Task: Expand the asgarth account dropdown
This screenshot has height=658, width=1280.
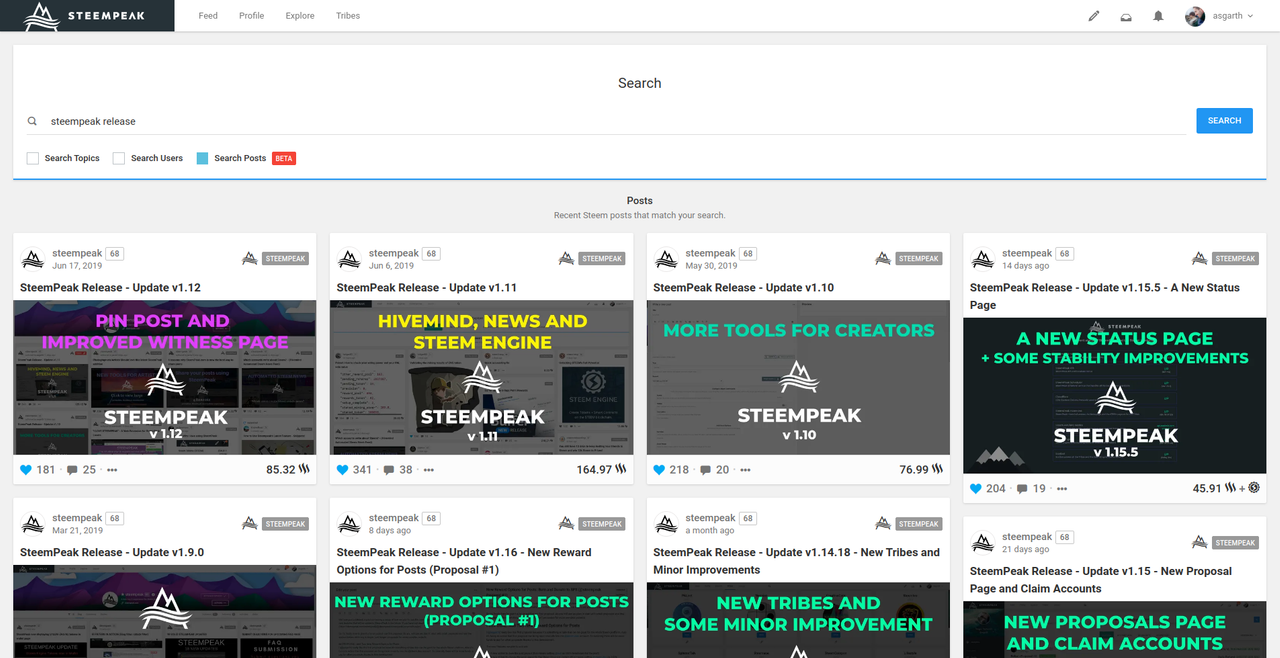Action: 1250,16
